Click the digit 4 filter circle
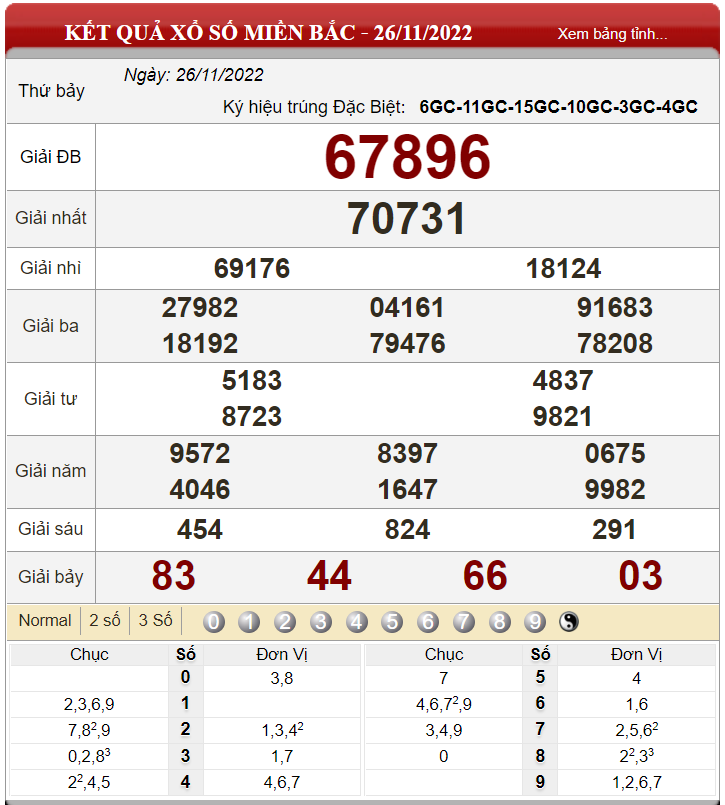Image resolution: width=725 pixels, height=805 pixels. 356,622
